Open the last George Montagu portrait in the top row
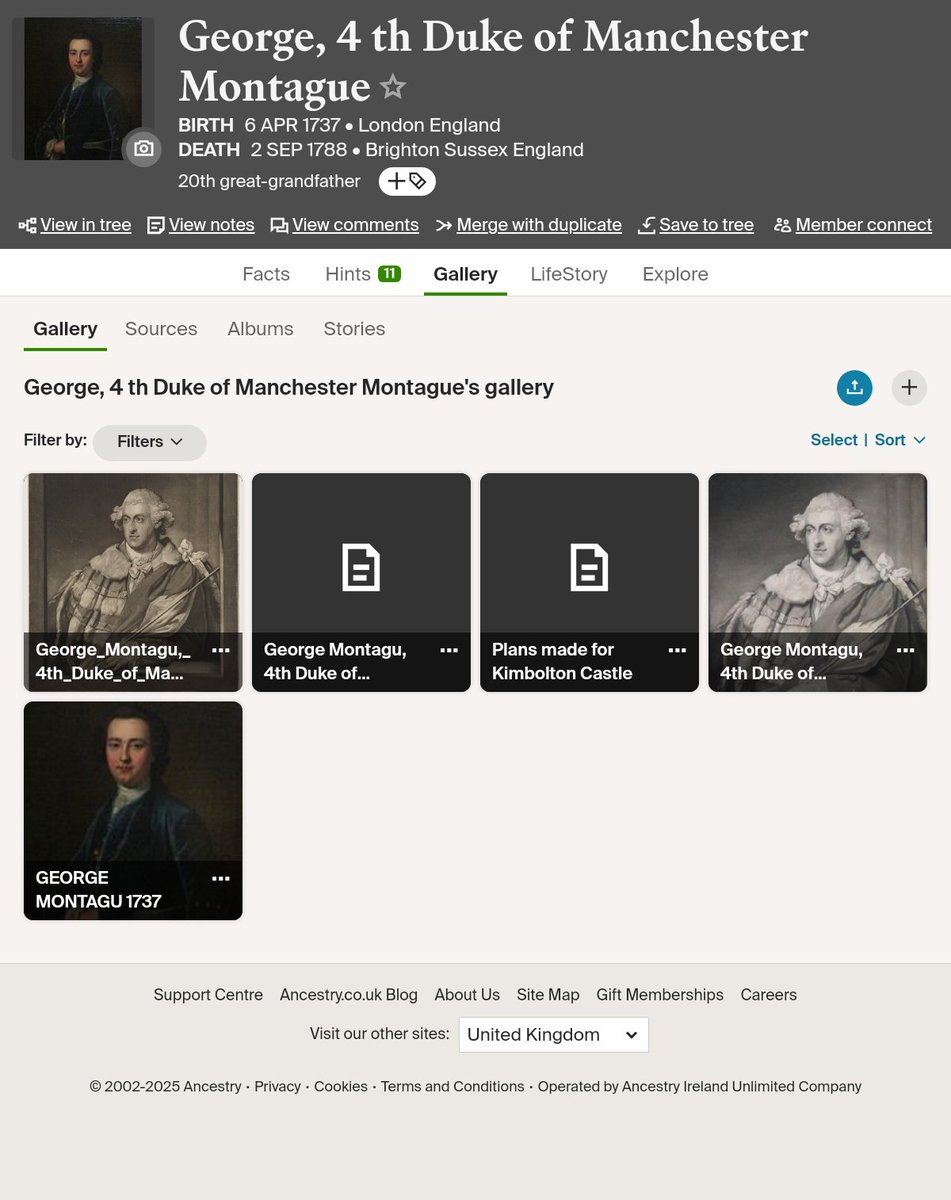The width and height of the screenshot is (951, 1200). point(818,582)
